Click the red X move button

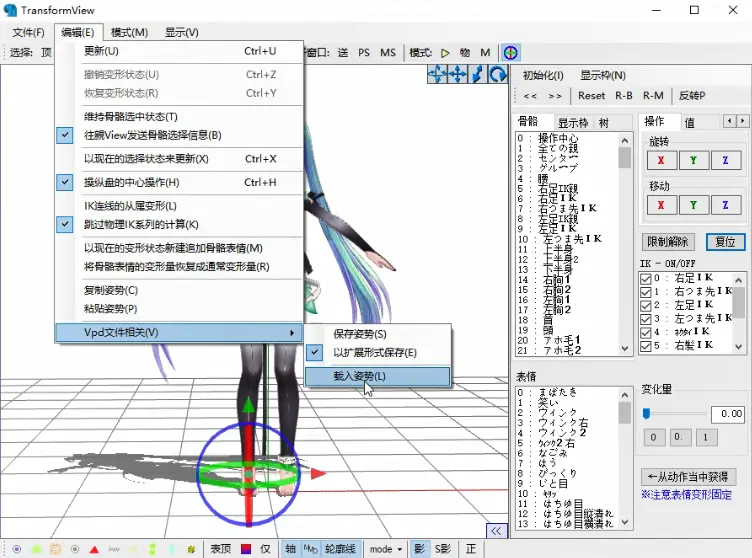tap(661, 205)
